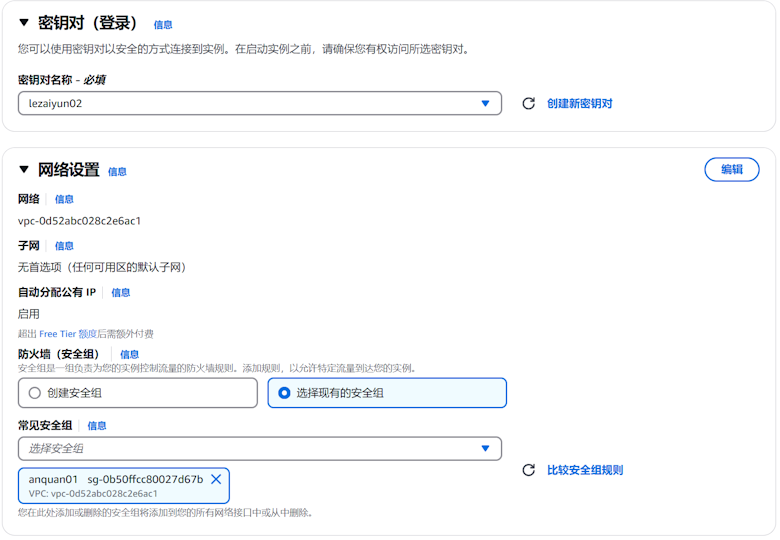The image size is (780, 540).
Task: Click the refresh icon beside 创建新密钥对
Action: (x=529, y=104)
